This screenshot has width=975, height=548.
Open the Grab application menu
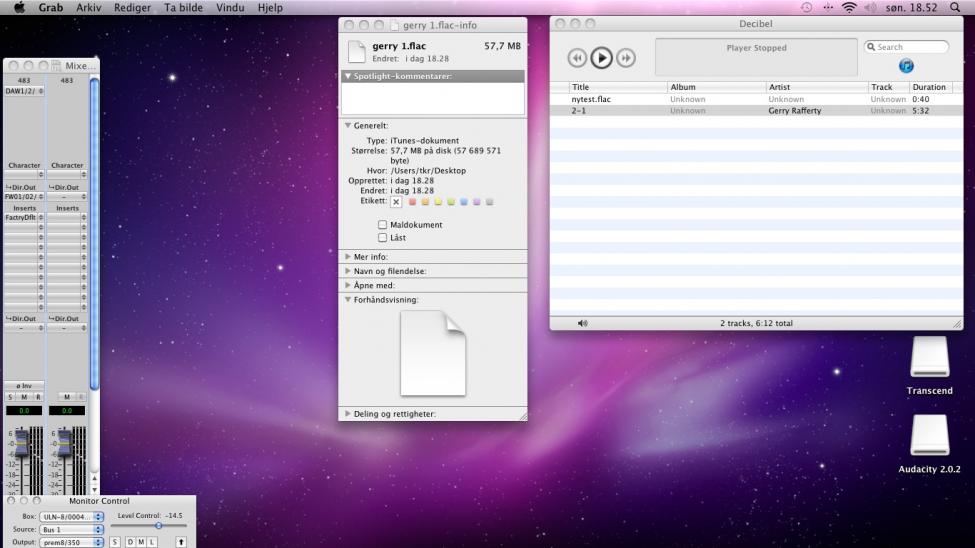(x=50, y=7)
